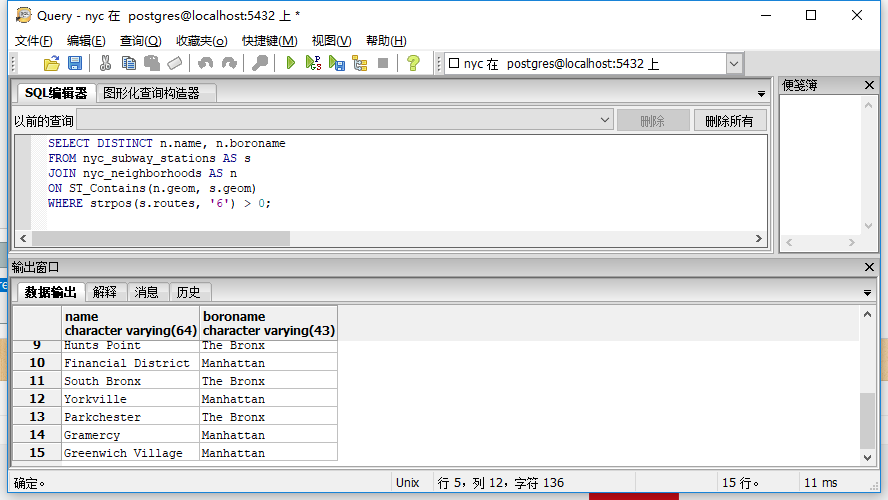Click the undo arrow icon
Screen dimensions: 888x500
(x=206, y=63)
